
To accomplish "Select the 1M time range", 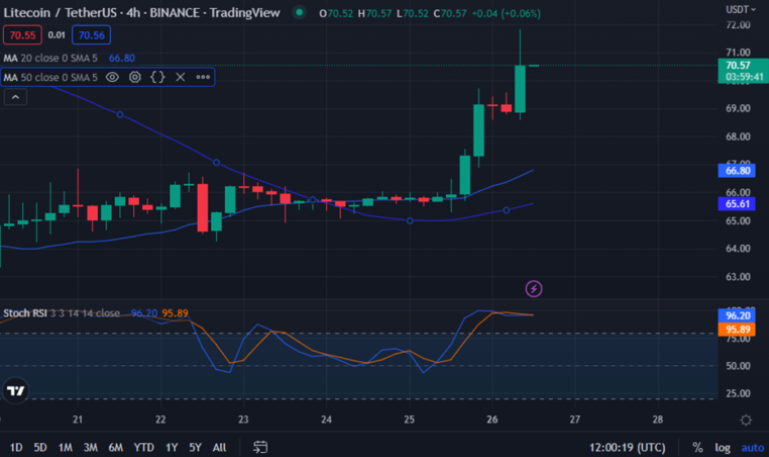I will pos(65,447).
